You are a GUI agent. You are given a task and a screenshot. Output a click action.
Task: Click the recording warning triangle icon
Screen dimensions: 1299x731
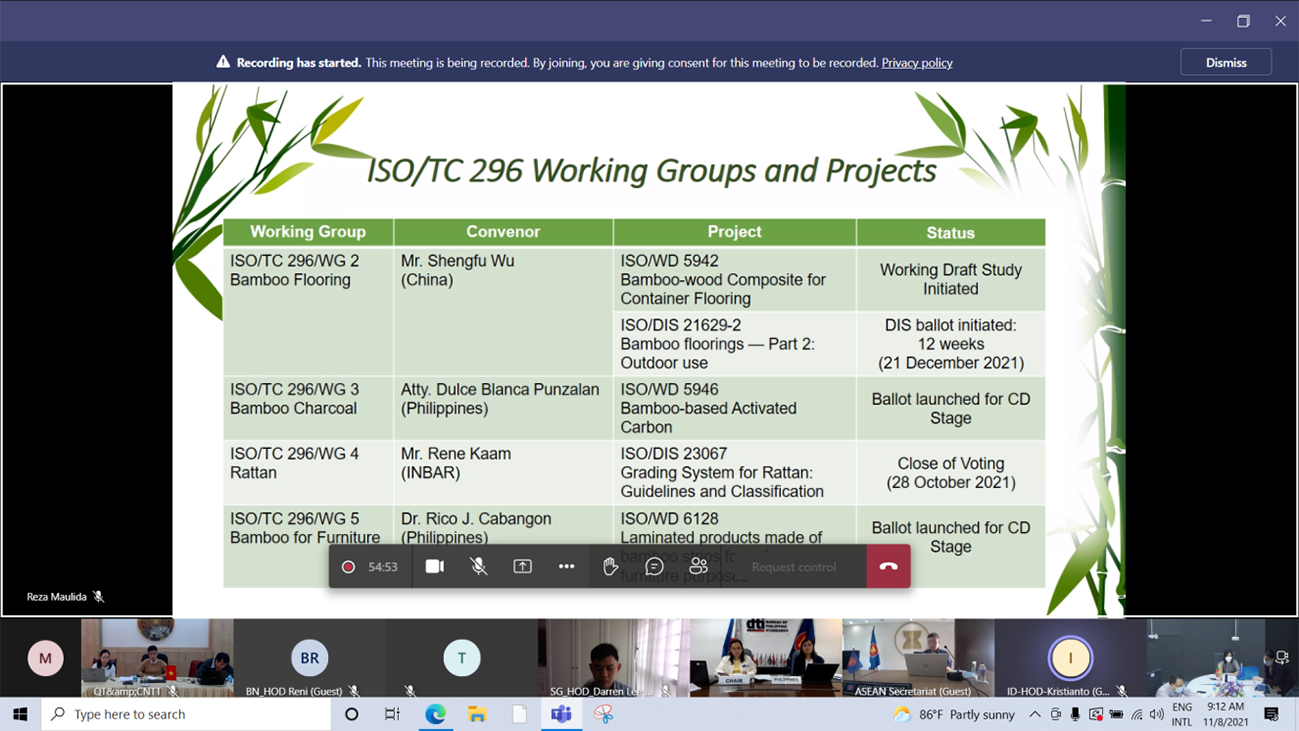(x=223, y=62)
